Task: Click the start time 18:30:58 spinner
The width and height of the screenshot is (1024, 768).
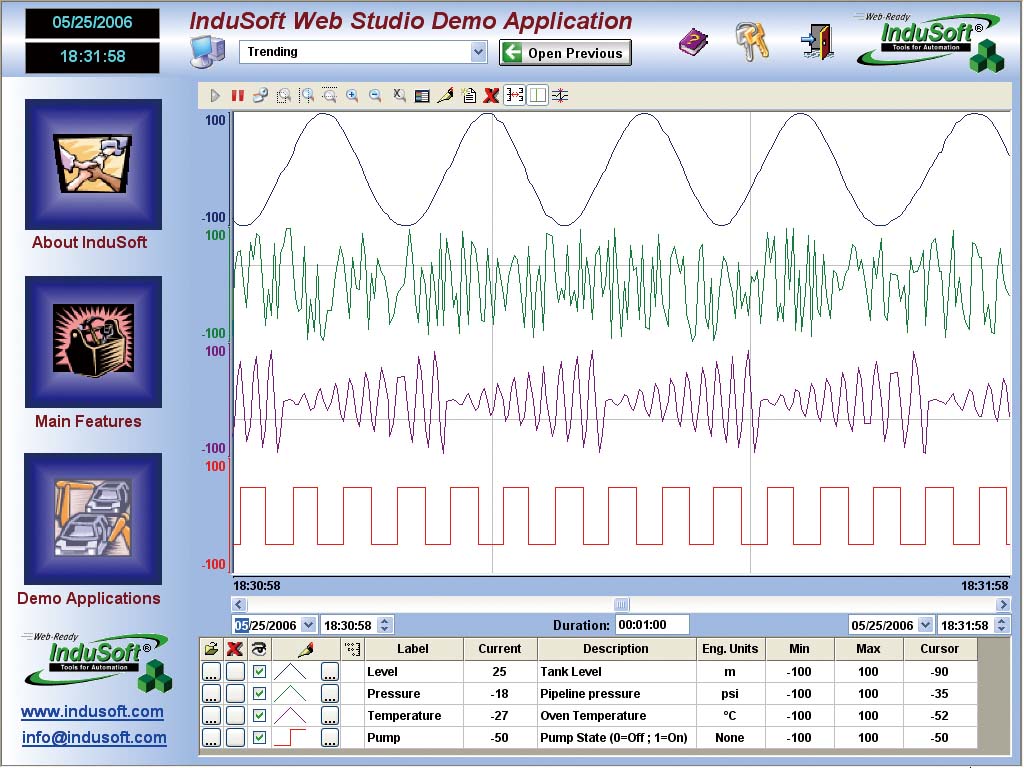Action: 385,625
